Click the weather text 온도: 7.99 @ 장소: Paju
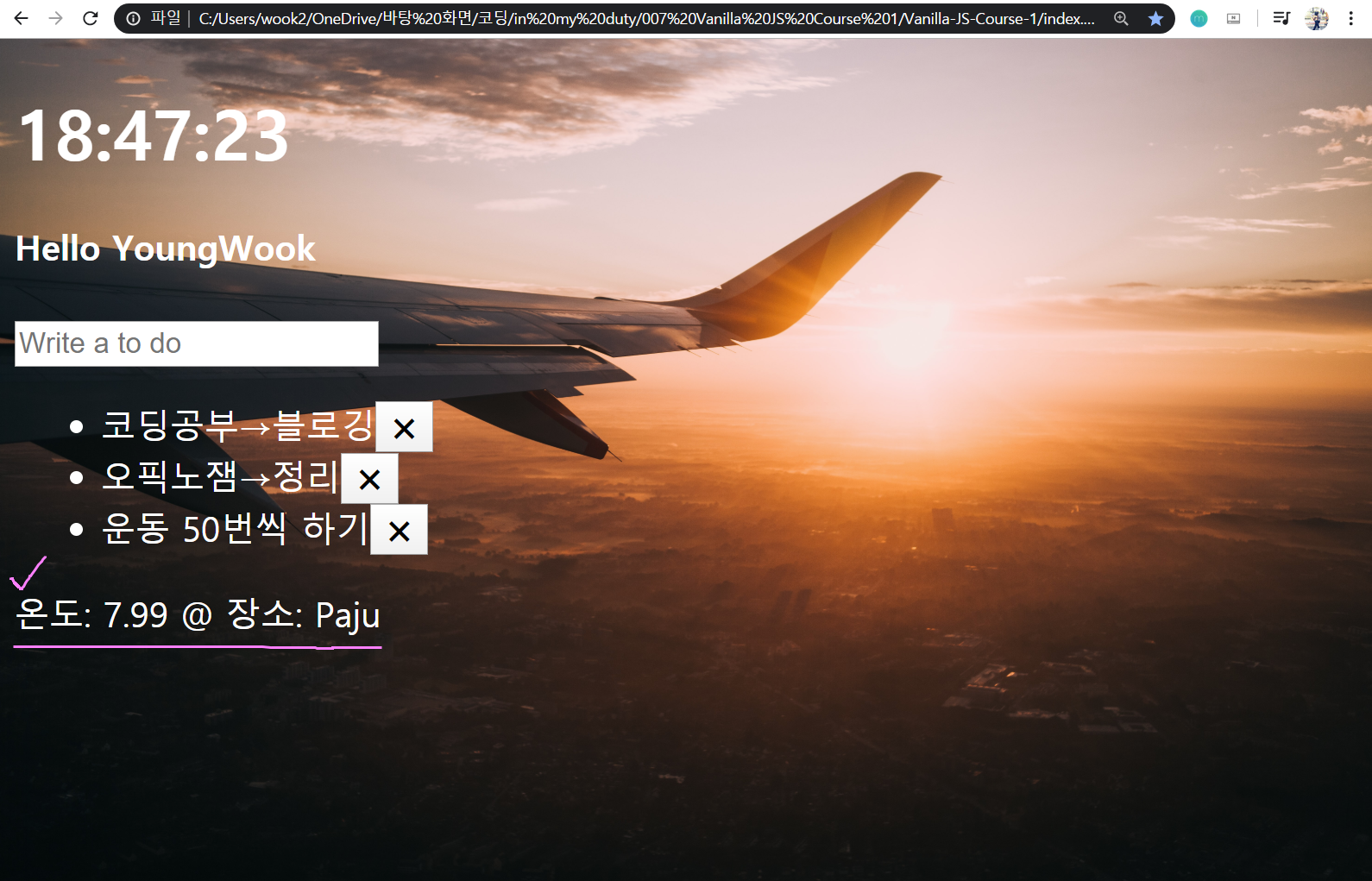Image resolution: width=1372 pixels, height=881 pixels. pos(198,615)
